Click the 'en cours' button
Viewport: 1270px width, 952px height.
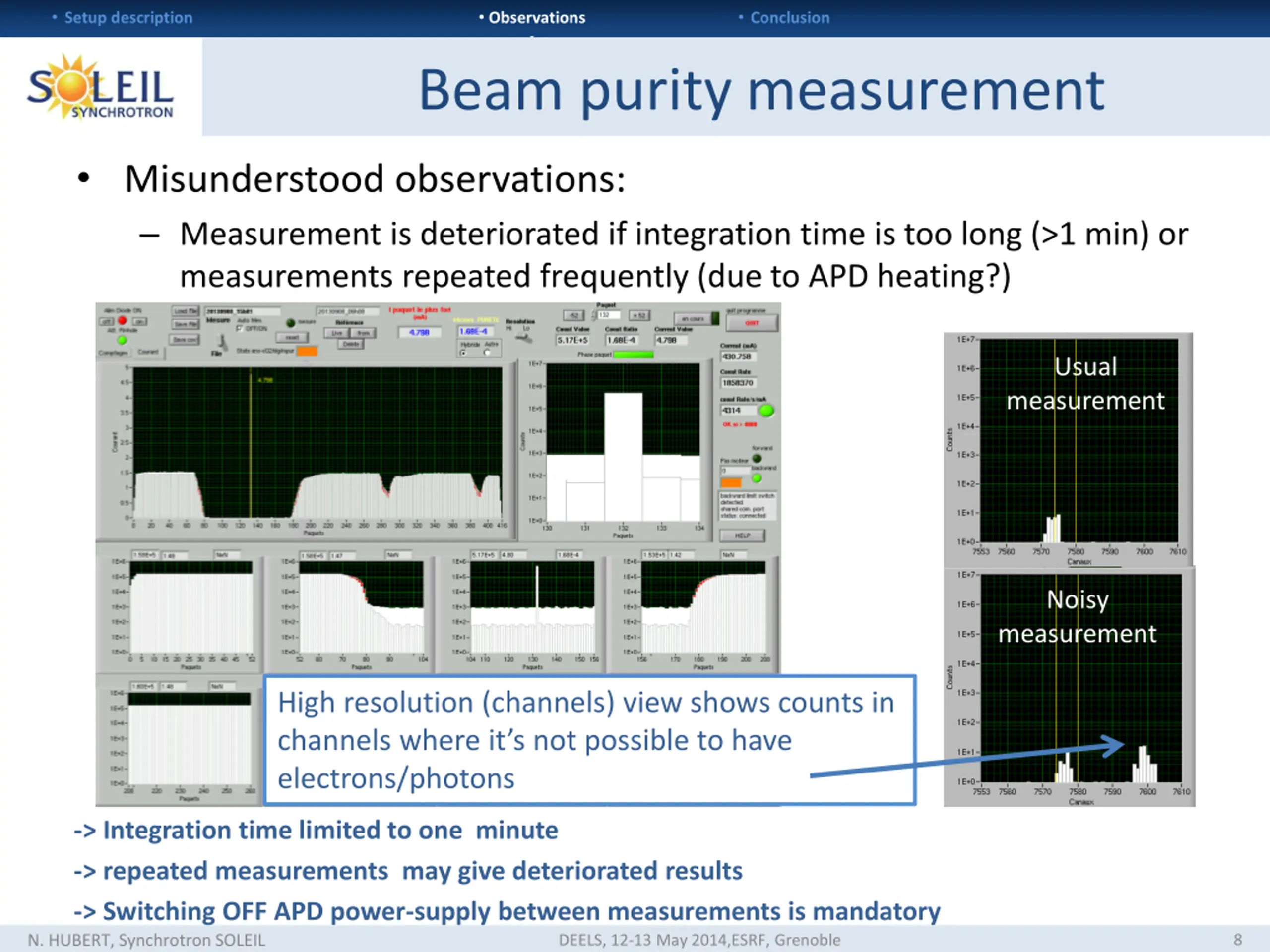click(693, 319)
